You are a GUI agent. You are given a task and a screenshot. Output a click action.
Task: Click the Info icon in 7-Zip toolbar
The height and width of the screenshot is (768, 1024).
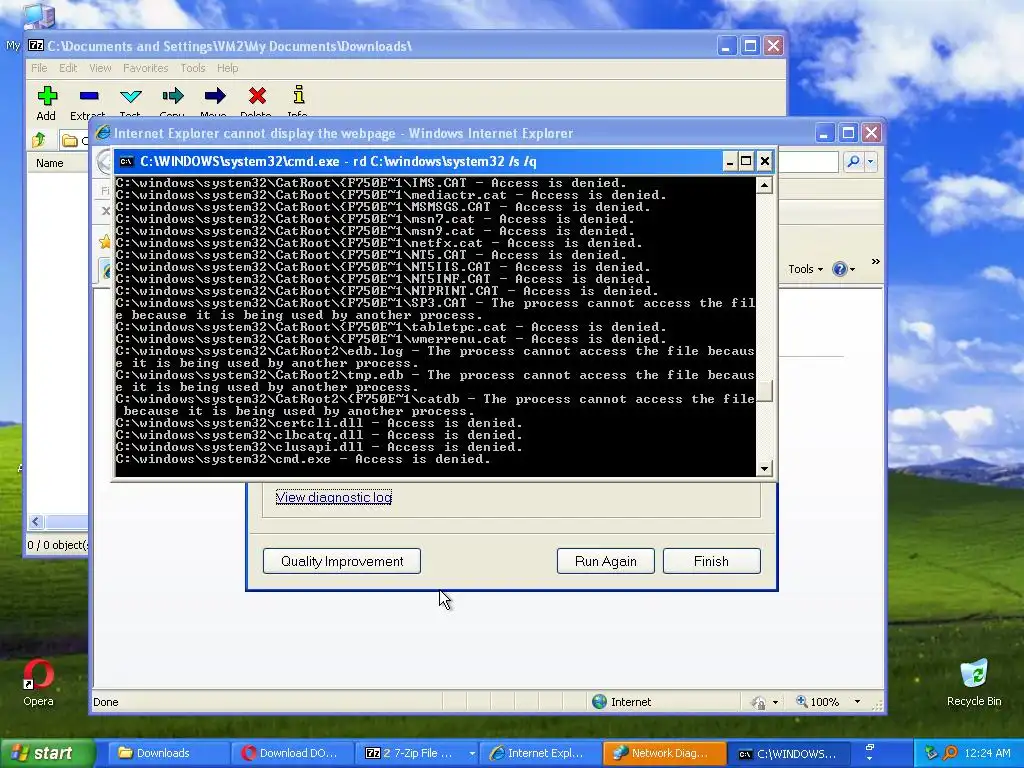[x=298, y=95]
